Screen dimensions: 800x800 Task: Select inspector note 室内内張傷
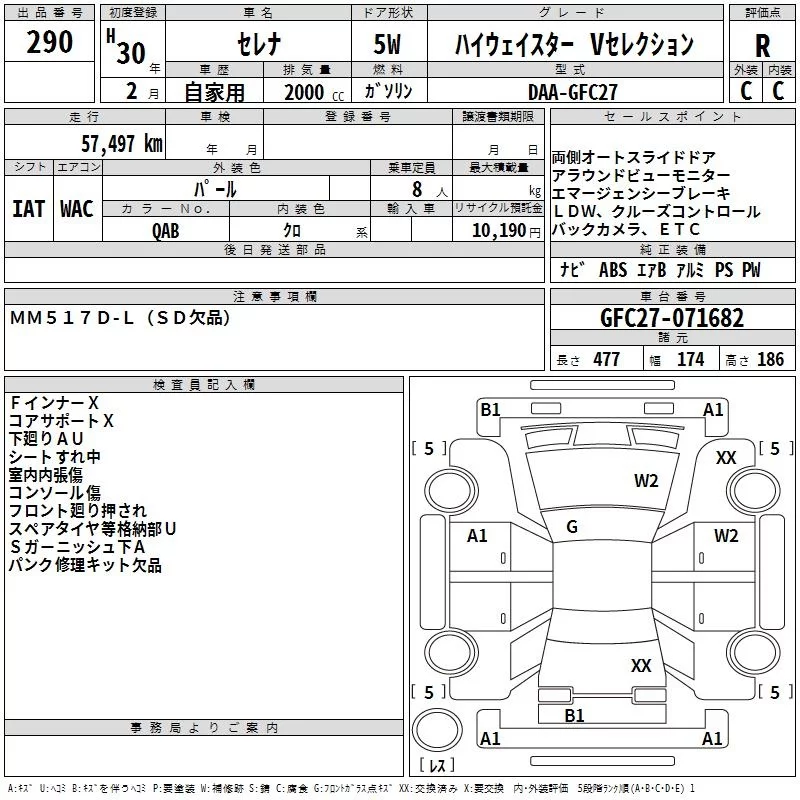(x=46, y=475)
